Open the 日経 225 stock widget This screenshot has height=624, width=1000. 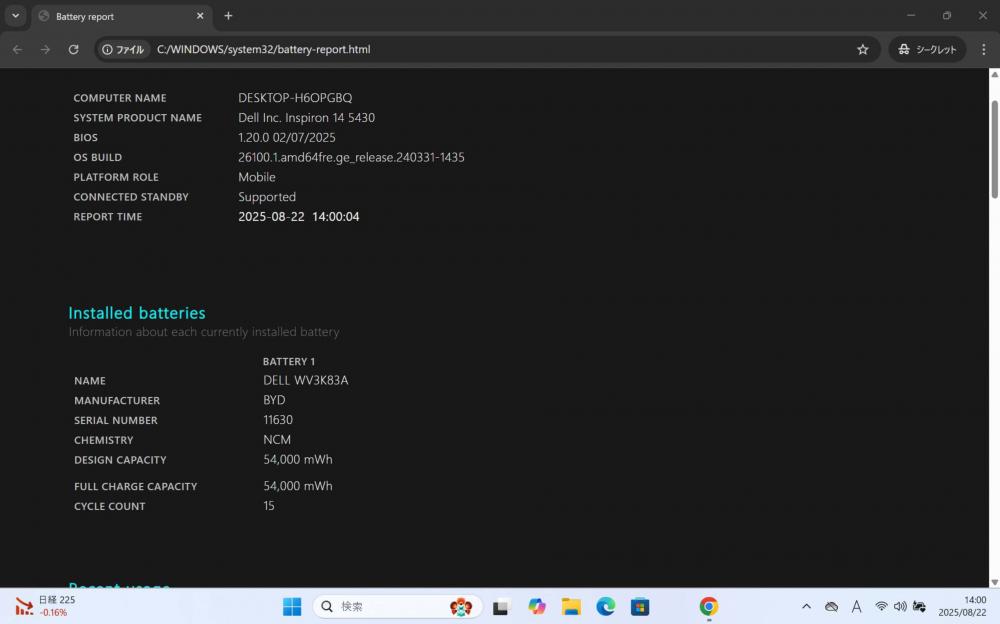pyautogui.click(x=45, y=606)
